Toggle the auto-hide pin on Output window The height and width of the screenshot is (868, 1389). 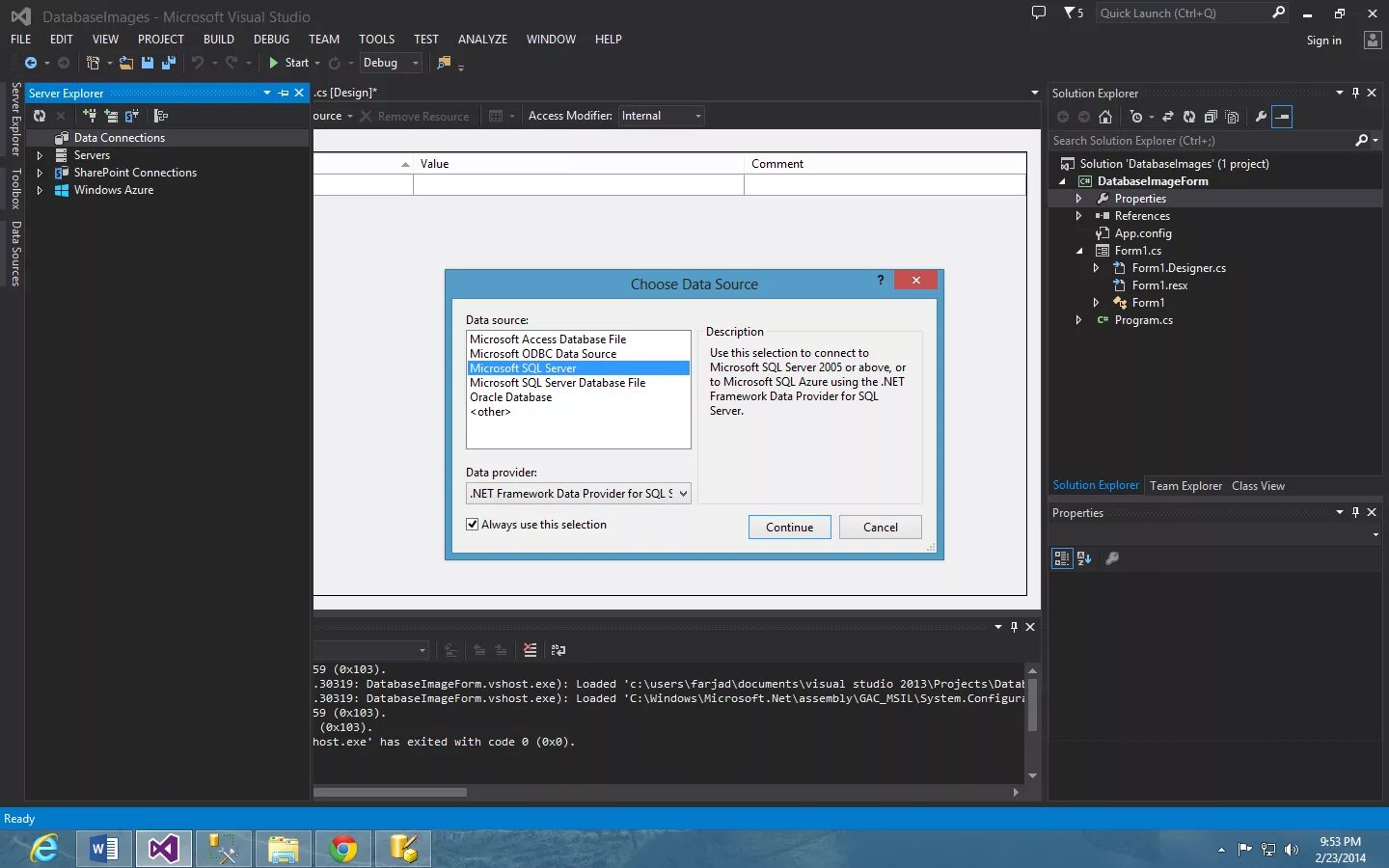point(1014,627)
